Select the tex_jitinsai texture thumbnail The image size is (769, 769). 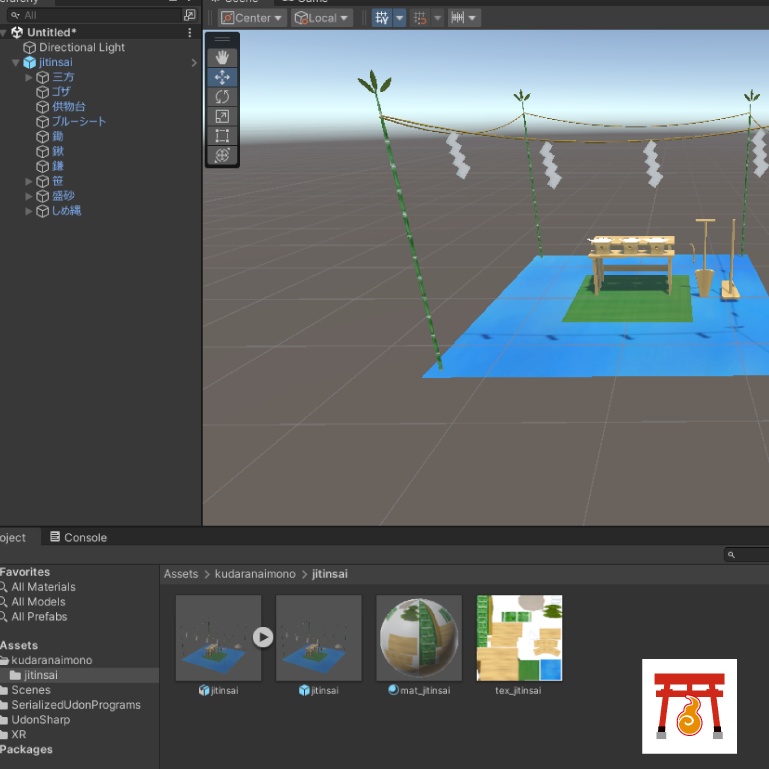[x=519, y=638]
